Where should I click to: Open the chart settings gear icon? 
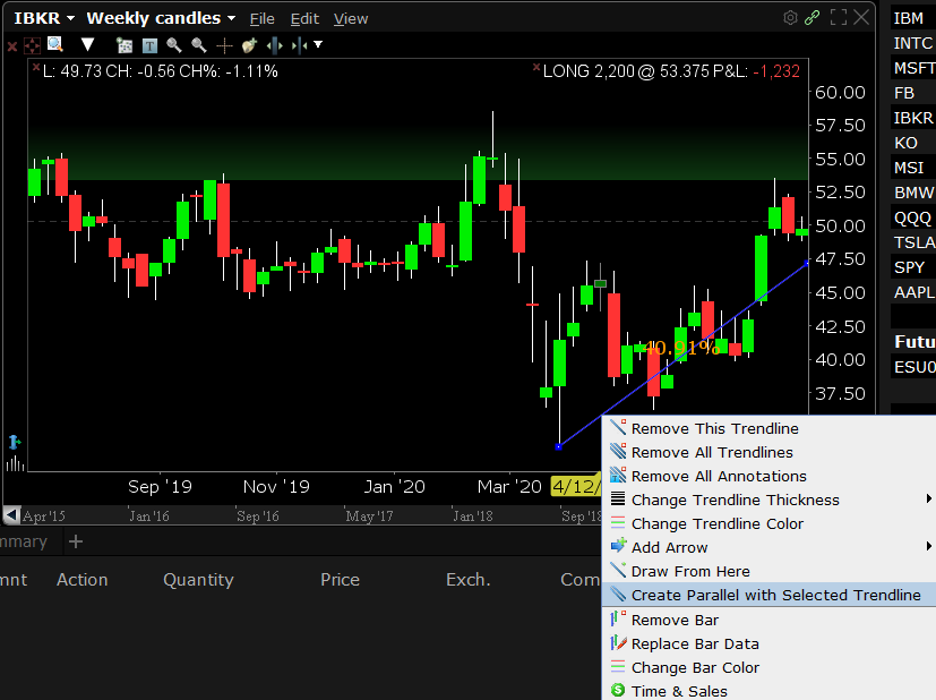[x=790, y=18]
